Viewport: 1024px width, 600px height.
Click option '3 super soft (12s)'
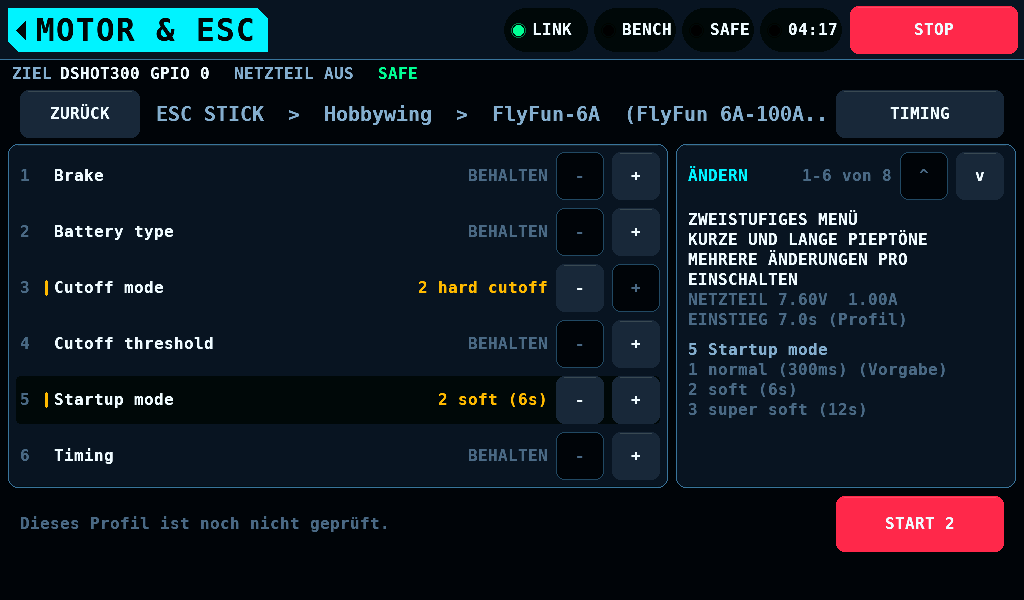point(777,410)
